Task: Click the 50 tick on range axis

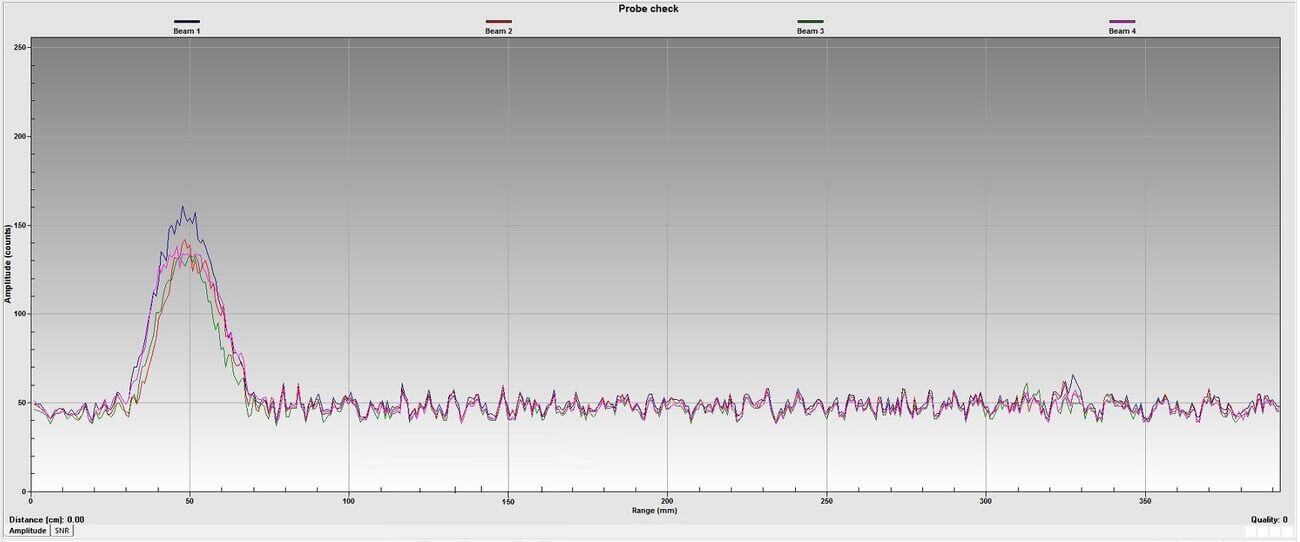Action: point(190,500)
